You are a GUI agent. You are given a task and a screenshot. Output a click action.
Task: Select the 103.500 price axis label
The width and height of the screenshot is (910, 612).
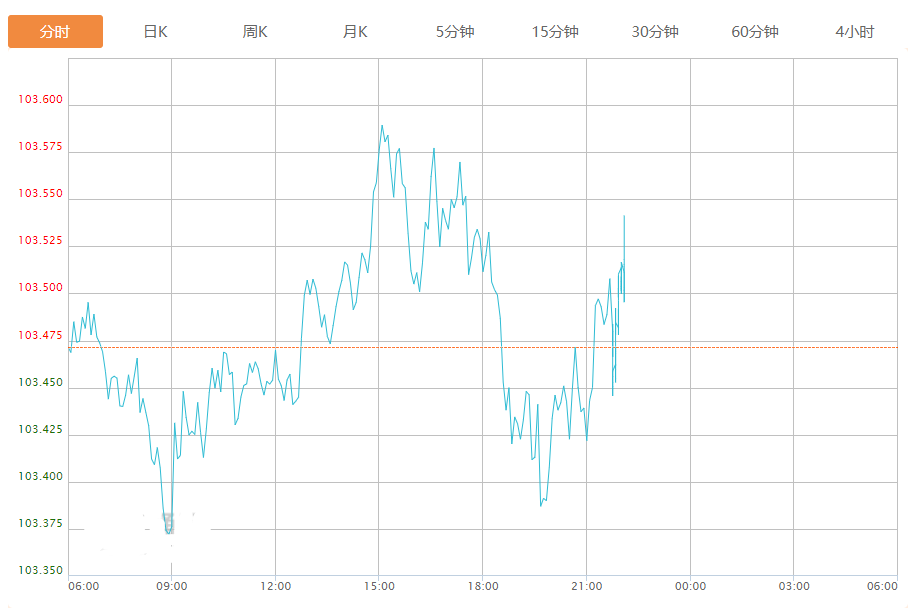point(40,288)
